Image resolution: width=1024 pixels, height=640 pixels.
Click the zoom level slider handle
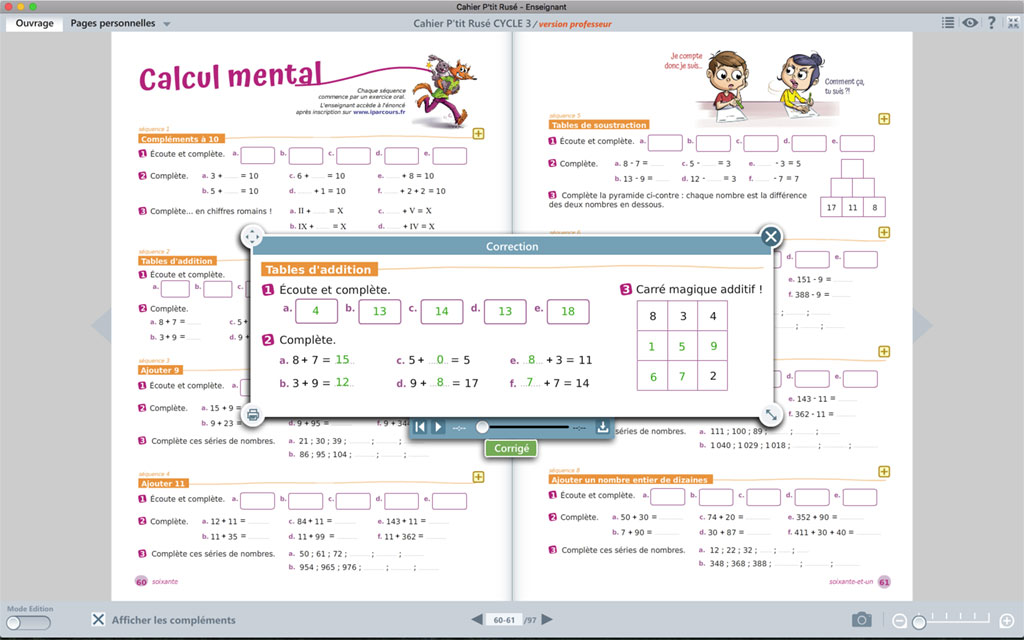(919, 622)
